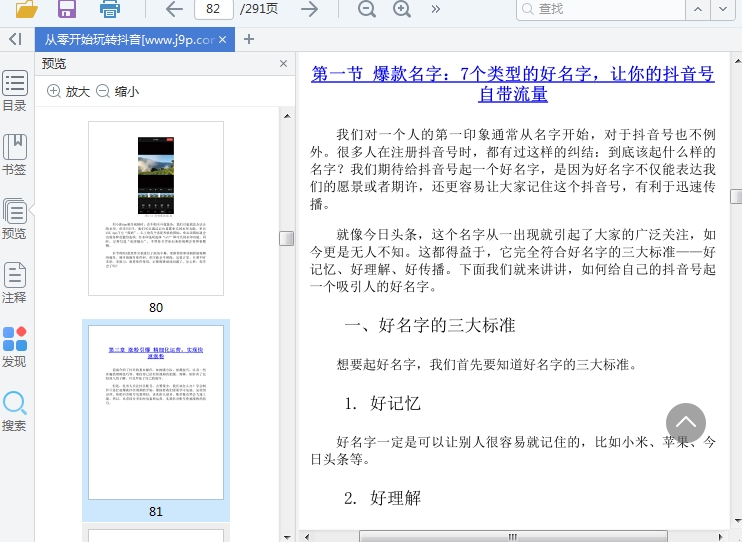
Task: Open a new tab with plus button
Action: [249, 40]
